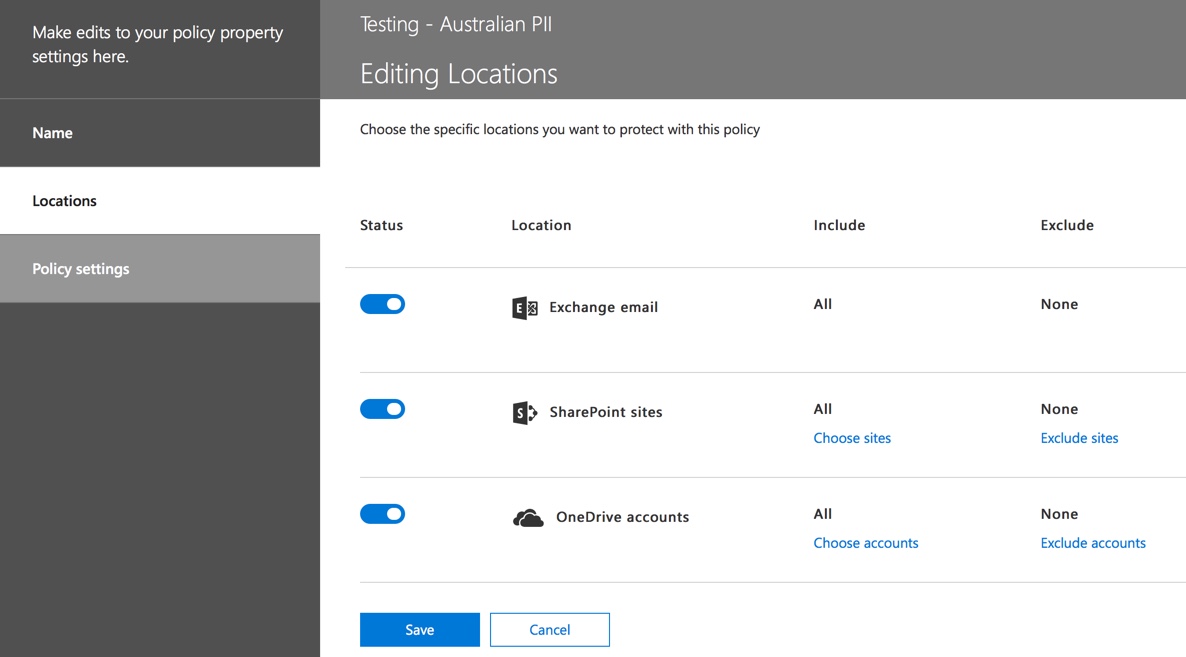Open Exclude accounts for OneDrive

tap(1093, 542)
